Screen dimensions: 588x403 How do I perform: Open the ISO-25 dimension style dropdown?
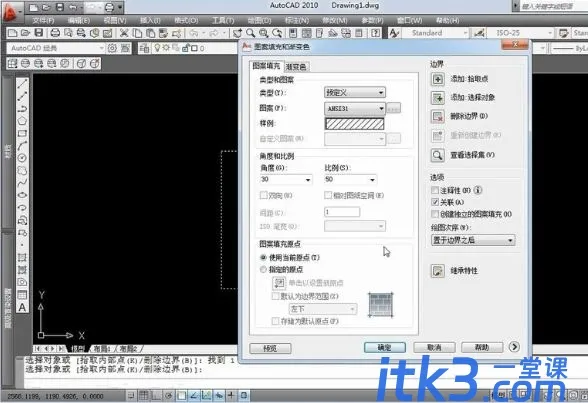tap(519, 33)
